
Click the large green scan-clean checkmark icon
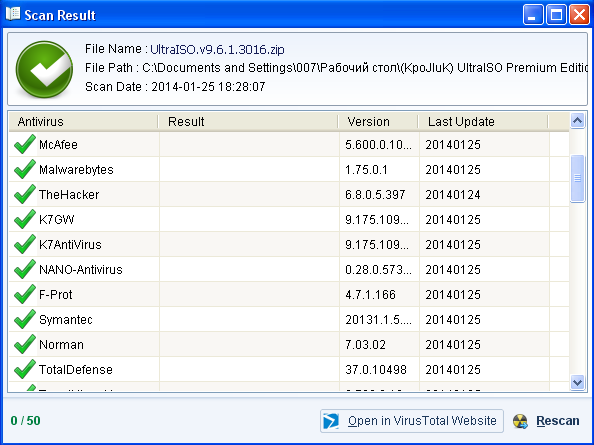tap(44, 69)
